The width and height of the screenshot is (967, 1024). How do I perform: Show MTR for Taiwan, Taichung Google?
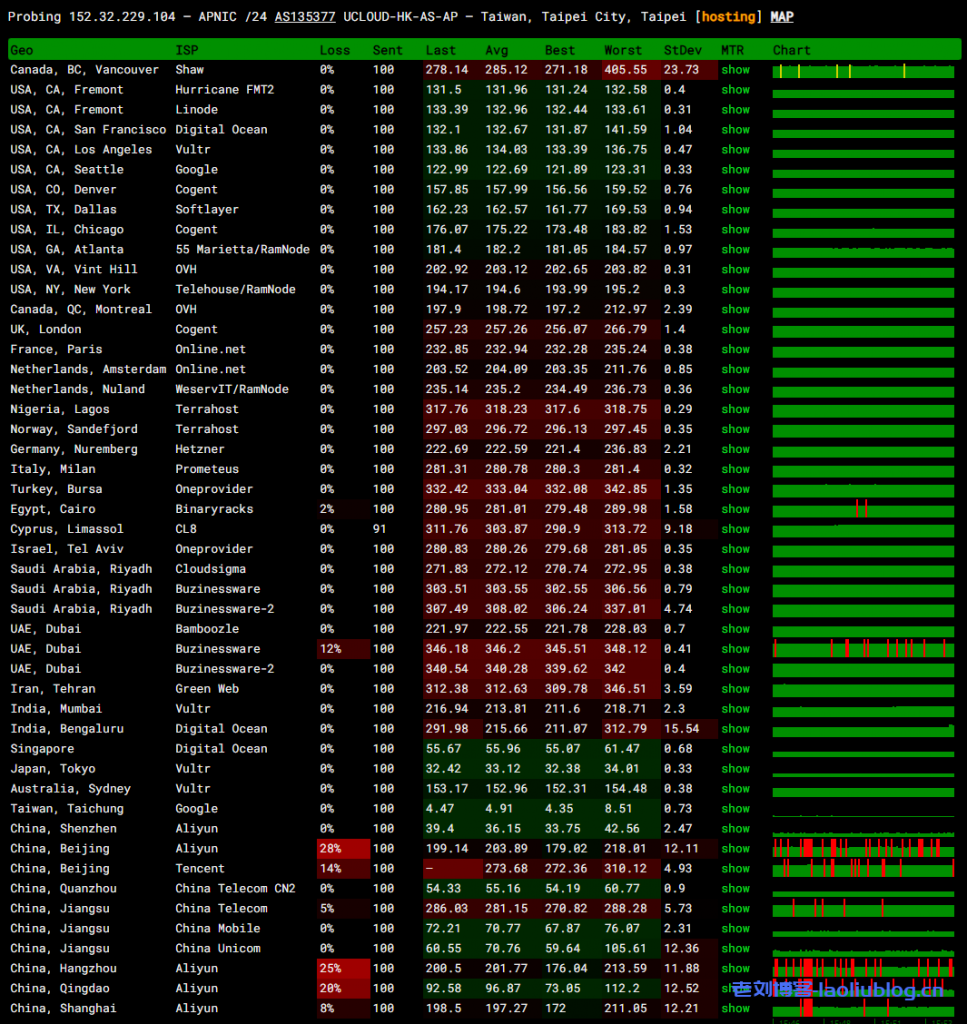click(735, 809)
